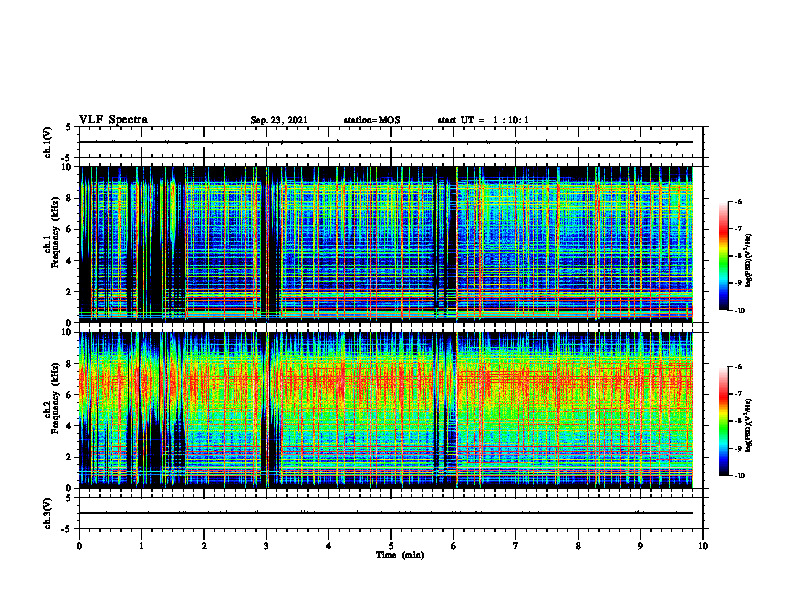Click the ch.2 colorbar 'log(PSD)' label
The height and width of the screenshot is (612, 792).
point(749,425)
